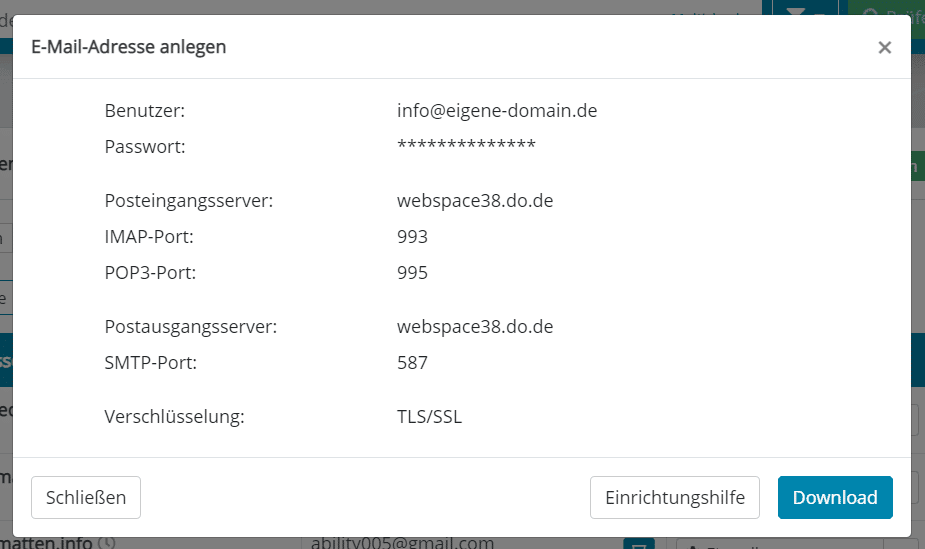The height and width of the screenshot is (549, 925).
Task: Click the Verschlüsselung label
Action: pyautogui.click(x=174, y=417)
